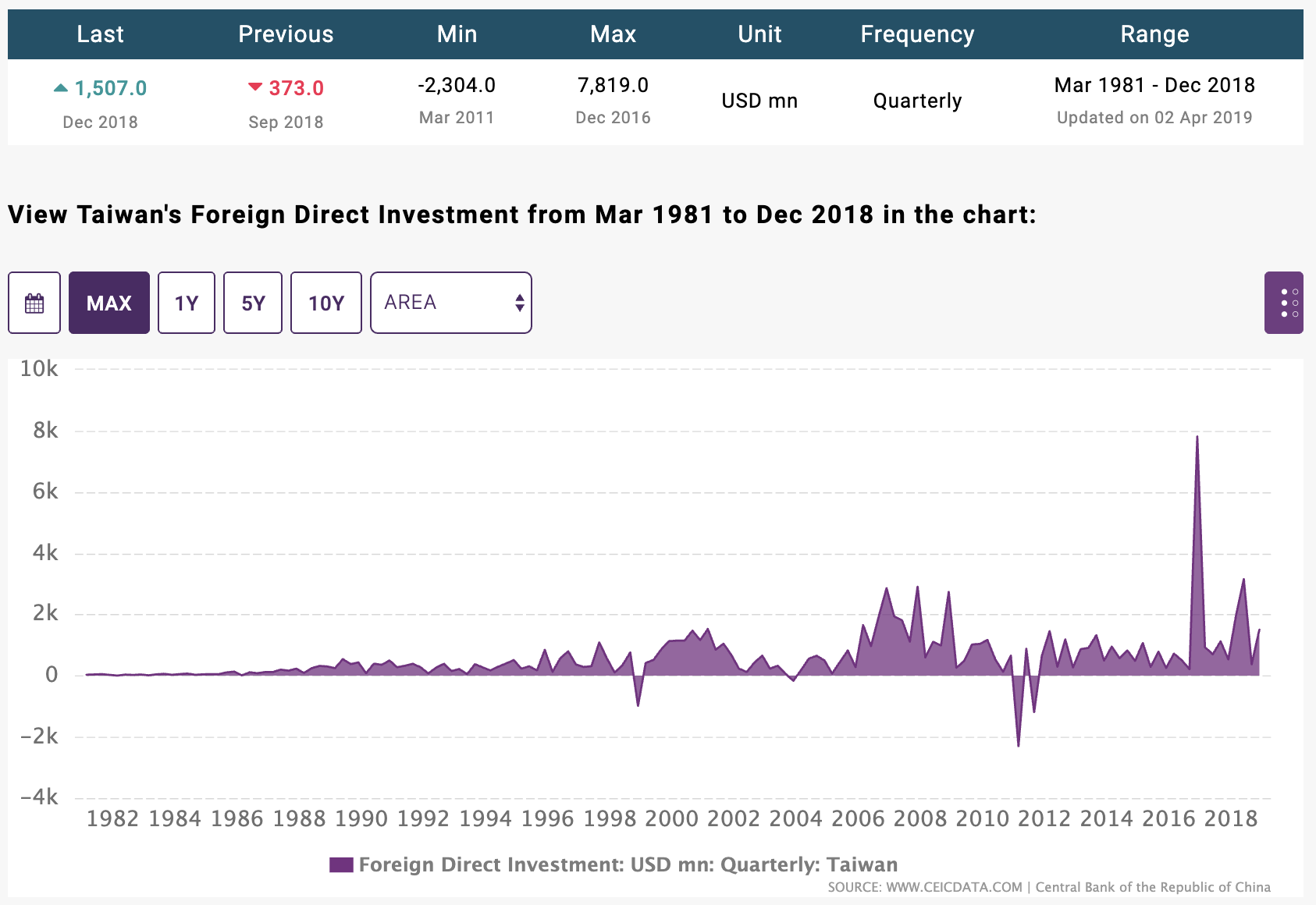Switch chart range to 5Y
Screen dimensions: 1316x905
point(253,303)
